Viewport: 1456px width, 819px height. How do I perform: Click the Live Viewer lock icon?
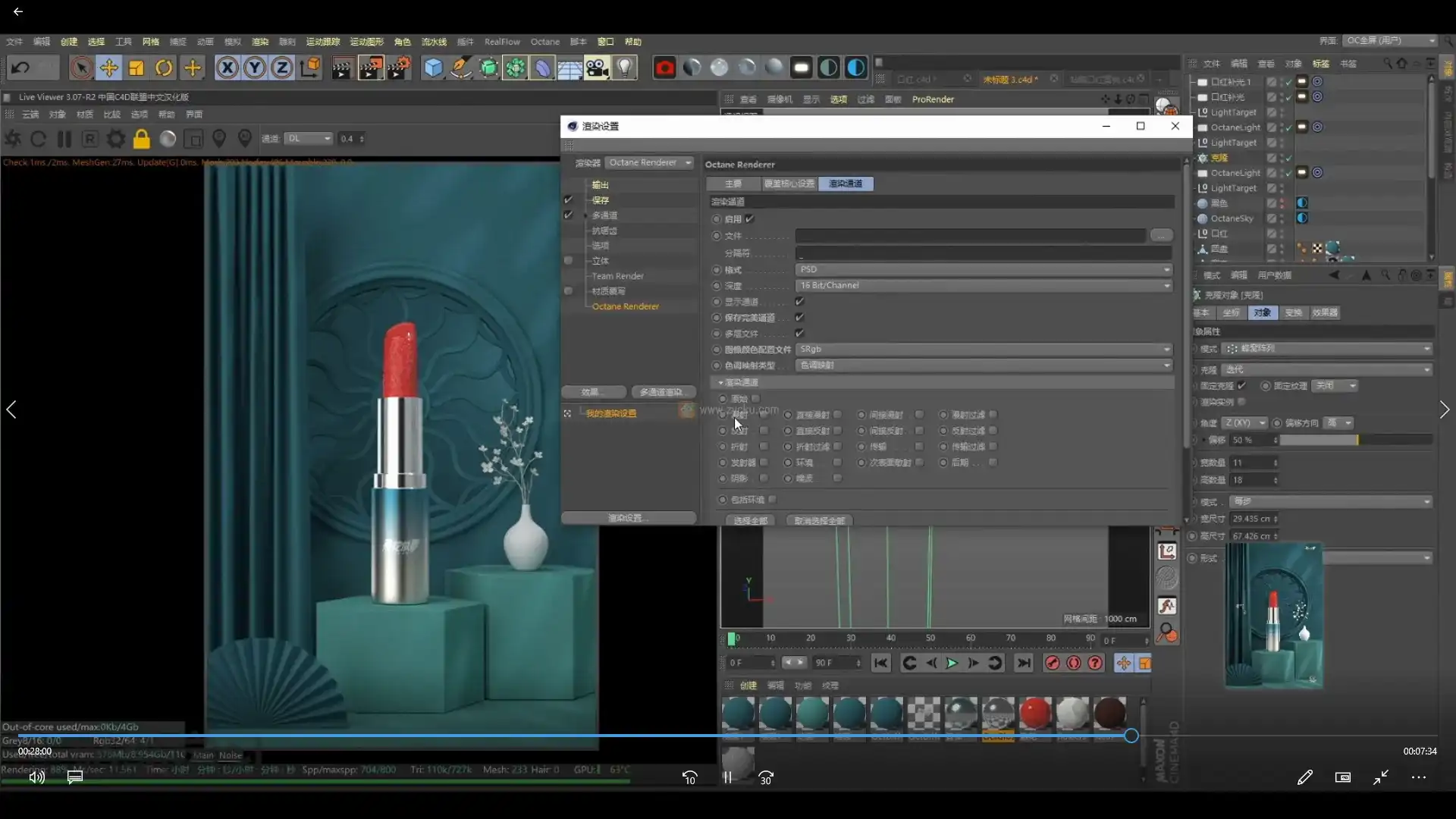[142, 139]
